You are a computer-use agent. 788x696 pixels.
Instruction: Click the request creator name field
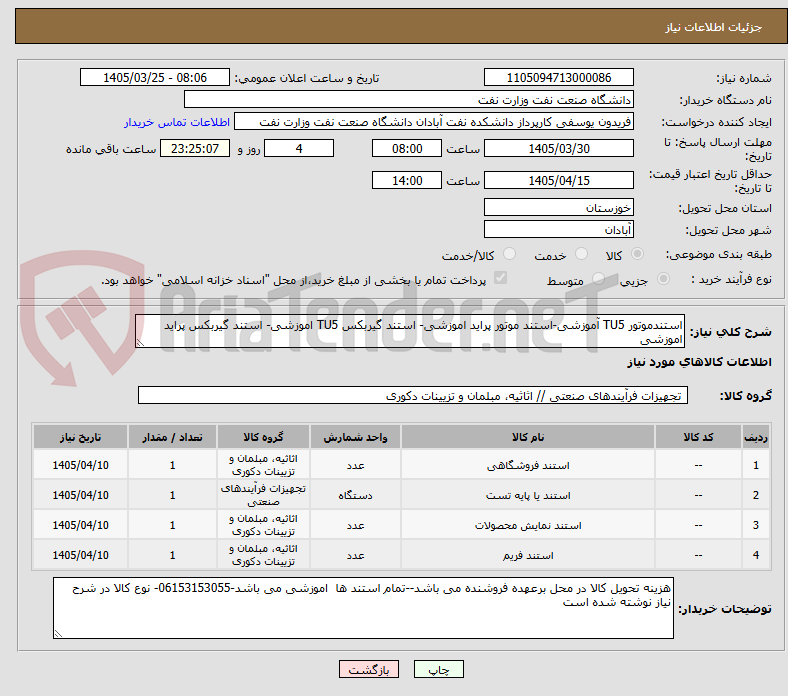(x=434, y=122)
